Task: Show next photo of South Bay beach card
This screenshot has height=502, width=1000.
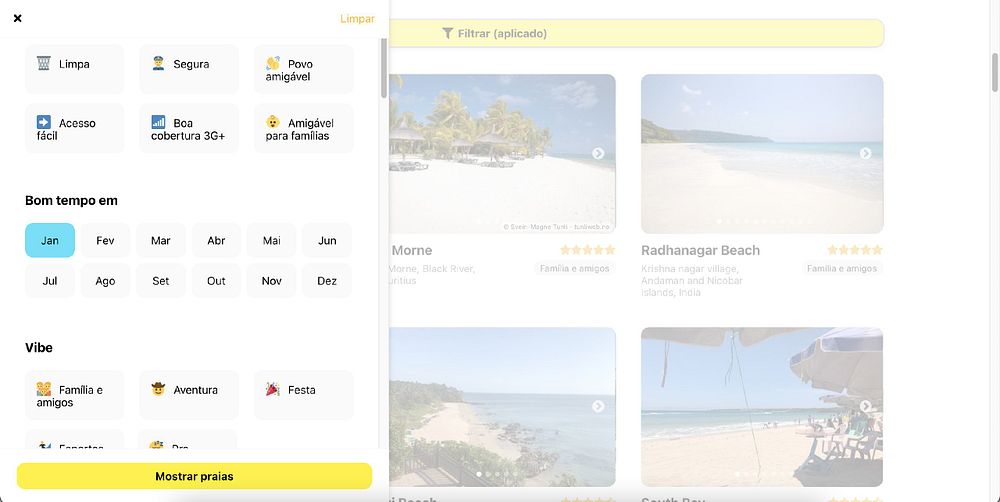Action: pyautogui.click(x=865, y=406)
